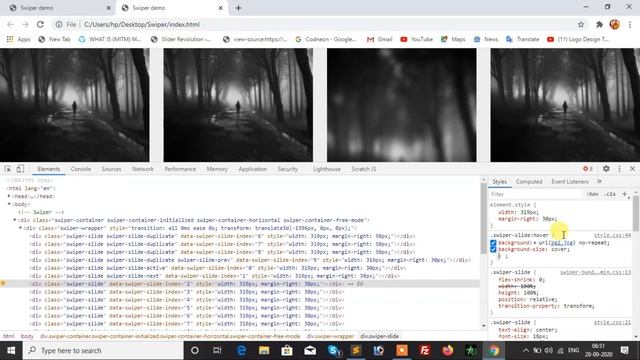Image resolution: width=640 pixels, height=360 pixels.
Task: Click the blurred third slide image
Action: click(401, 105)
